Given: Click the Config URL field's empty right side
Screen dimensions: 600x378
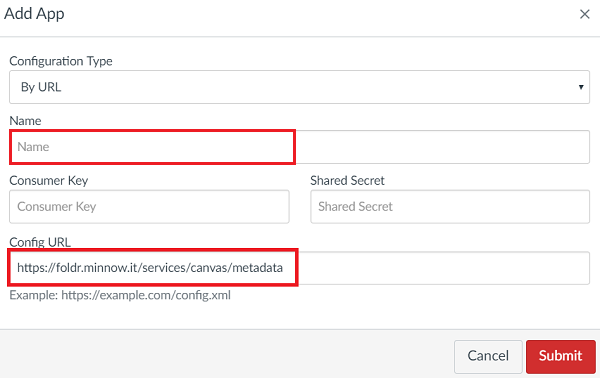Looking at the screenshot, I should (444, 268).
